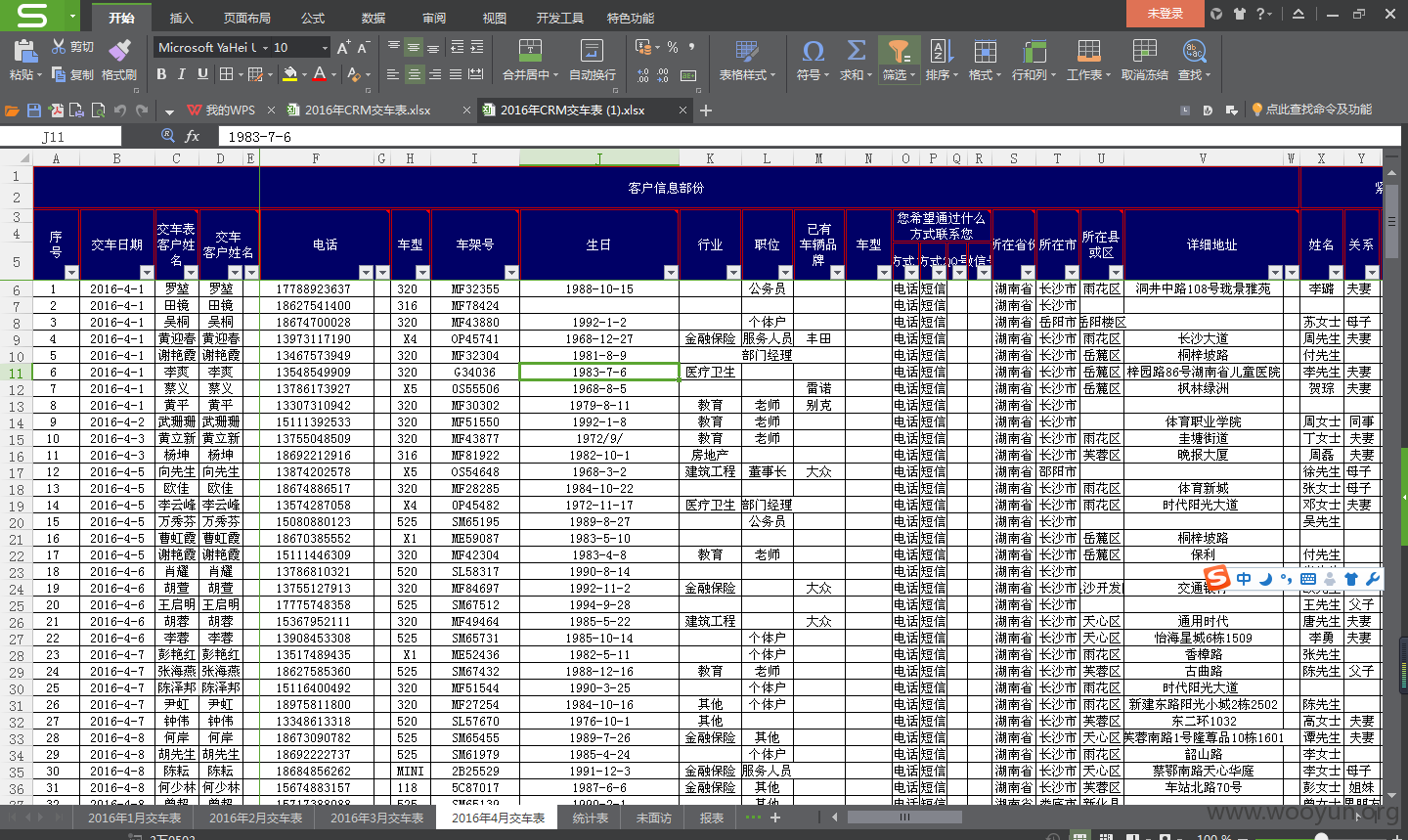
Task: Toggle Wrap Text (自动换行)
Action: tap(592, 60)
